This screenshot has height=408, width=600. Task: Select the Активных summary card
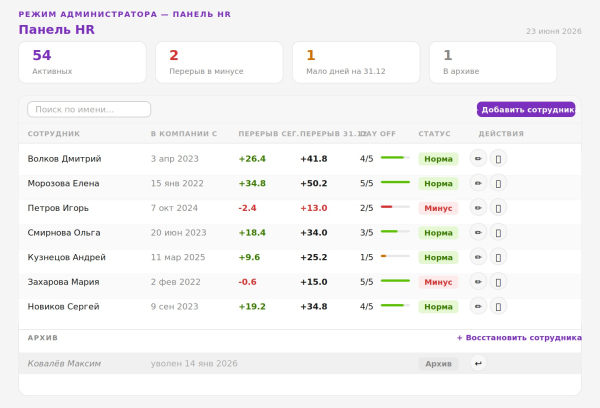(82, 62)
